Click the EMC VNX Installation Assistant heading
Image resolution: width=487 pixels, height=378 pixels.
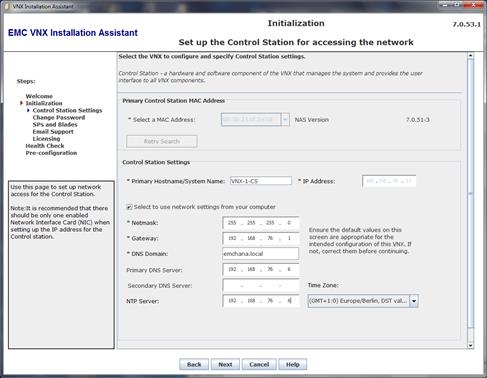pos(73,33)
